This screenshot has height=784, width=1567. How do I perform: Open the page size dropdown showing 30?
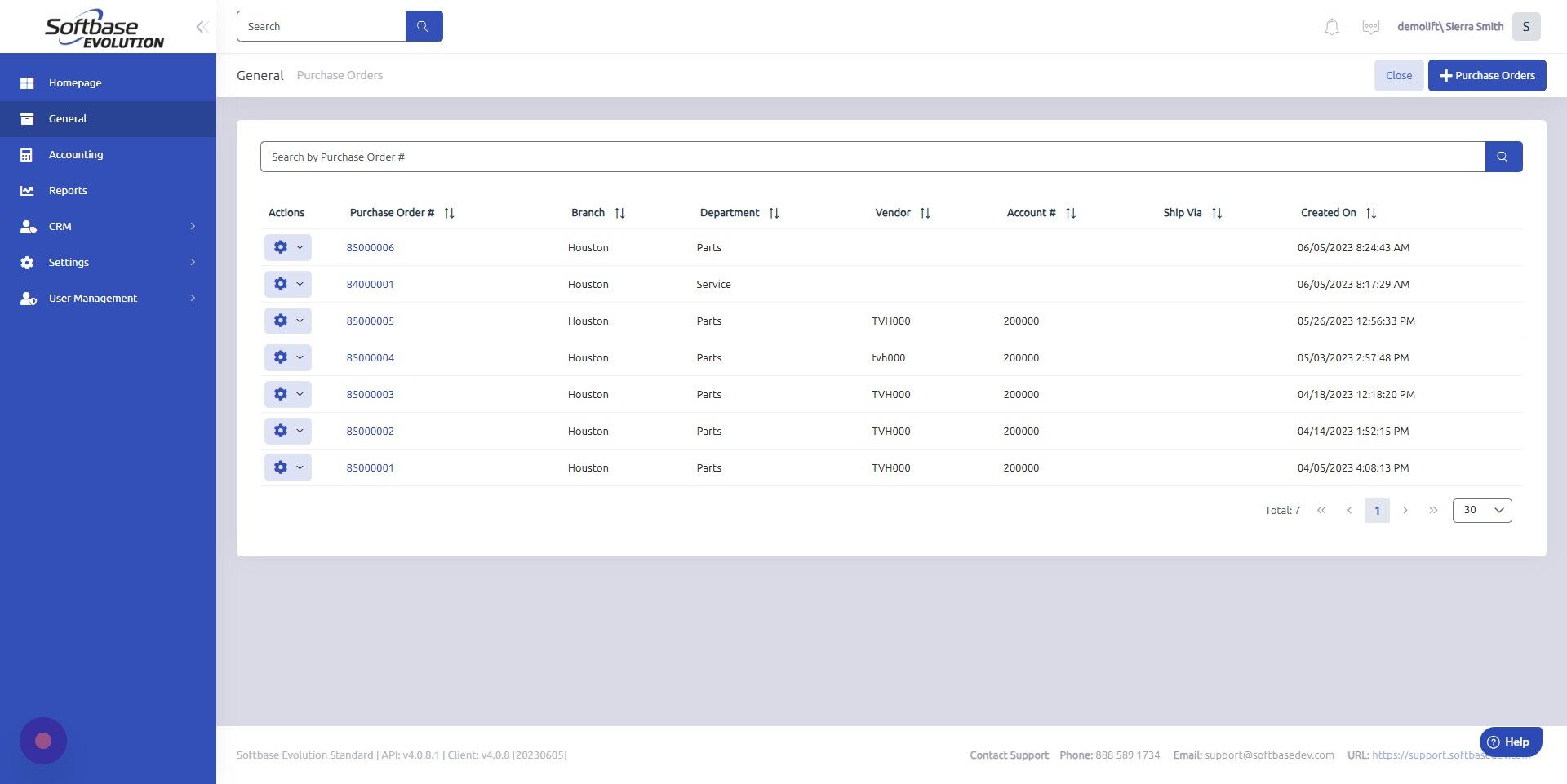[1482, 511]
